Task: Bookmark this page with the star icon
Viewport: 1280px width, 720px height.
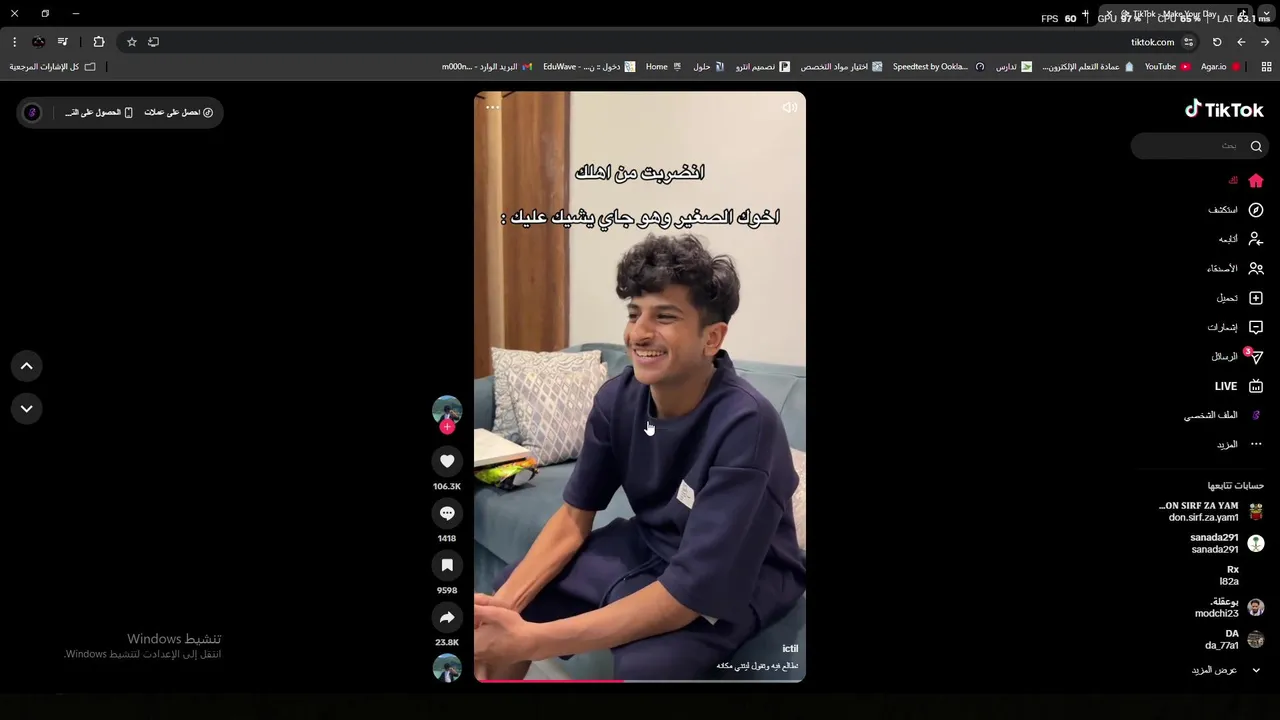Action: click(x=131, y=42)
